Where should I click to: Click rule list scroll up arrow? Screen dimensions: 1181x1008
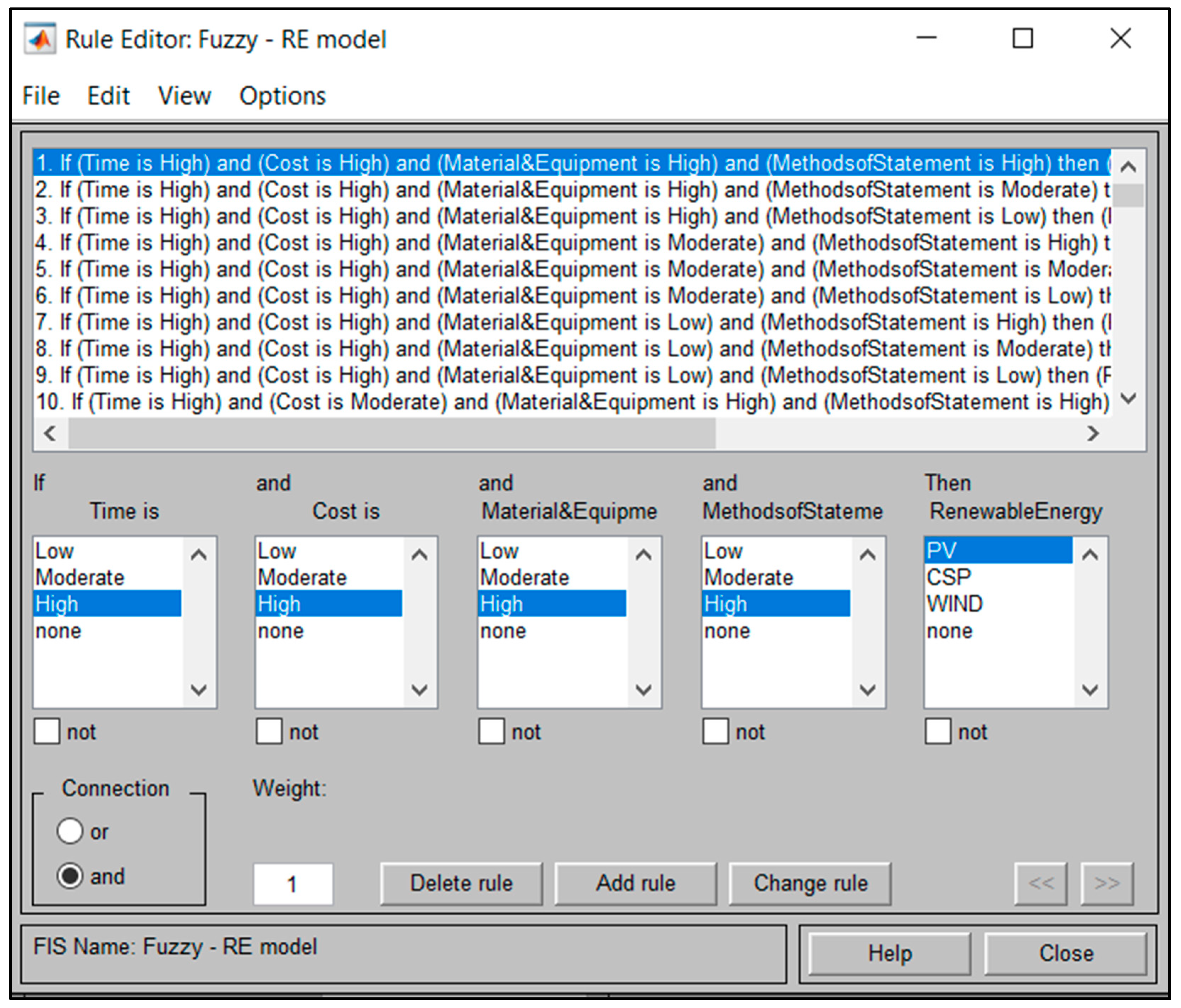(1128, 166)
